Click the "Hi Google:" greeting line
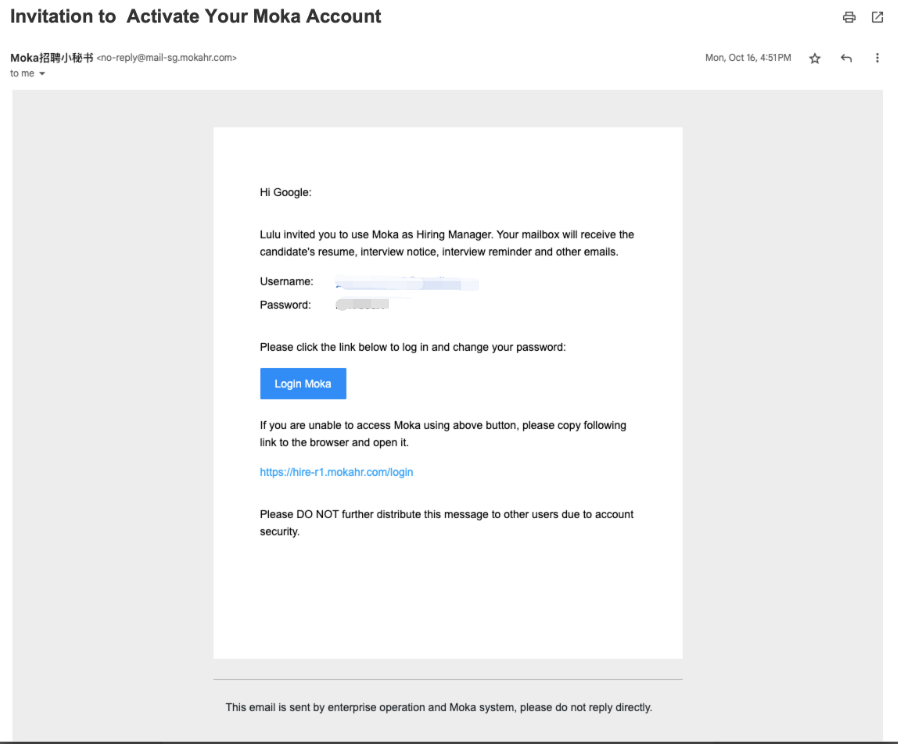 [x=286, y=192]
